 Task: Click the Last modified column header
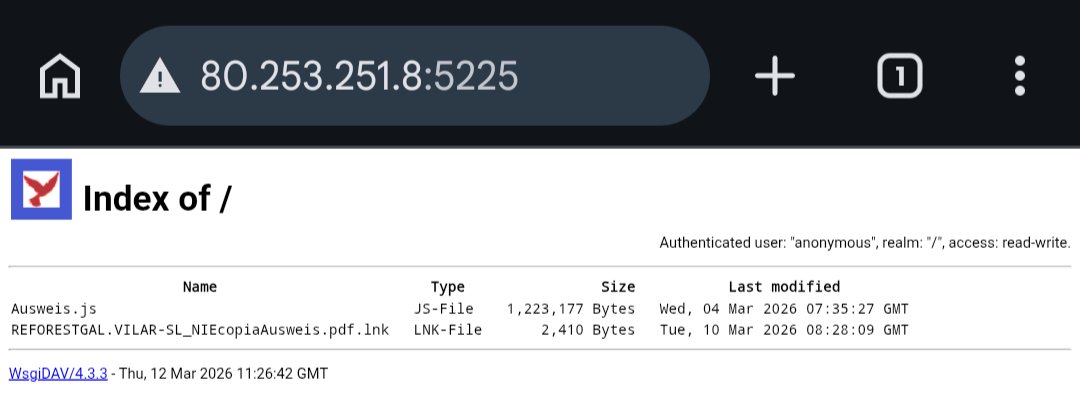pos(784,287)
